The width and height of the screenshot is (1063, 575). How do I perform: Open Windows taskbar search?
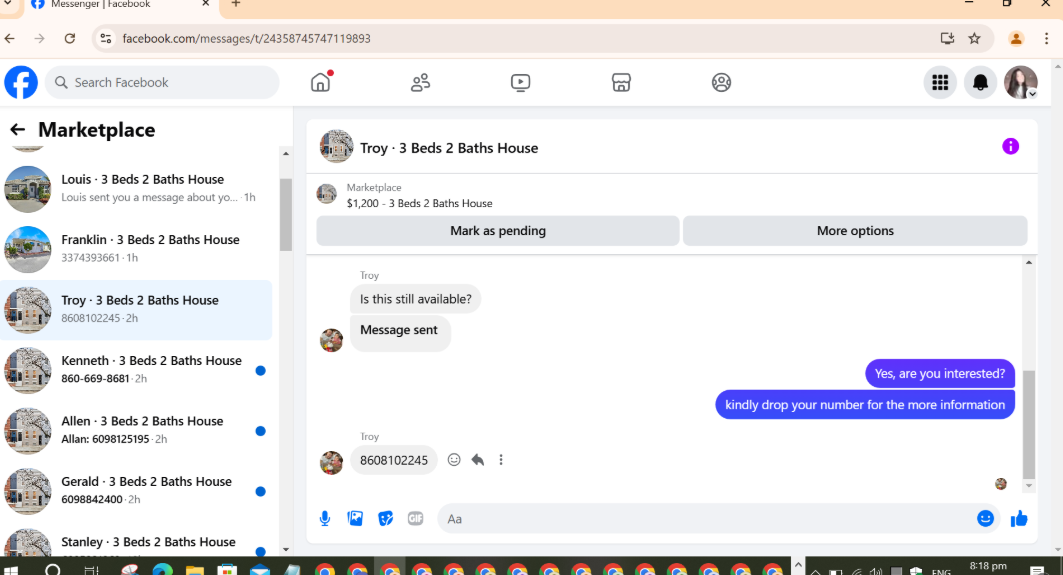(x=53, y=570)
